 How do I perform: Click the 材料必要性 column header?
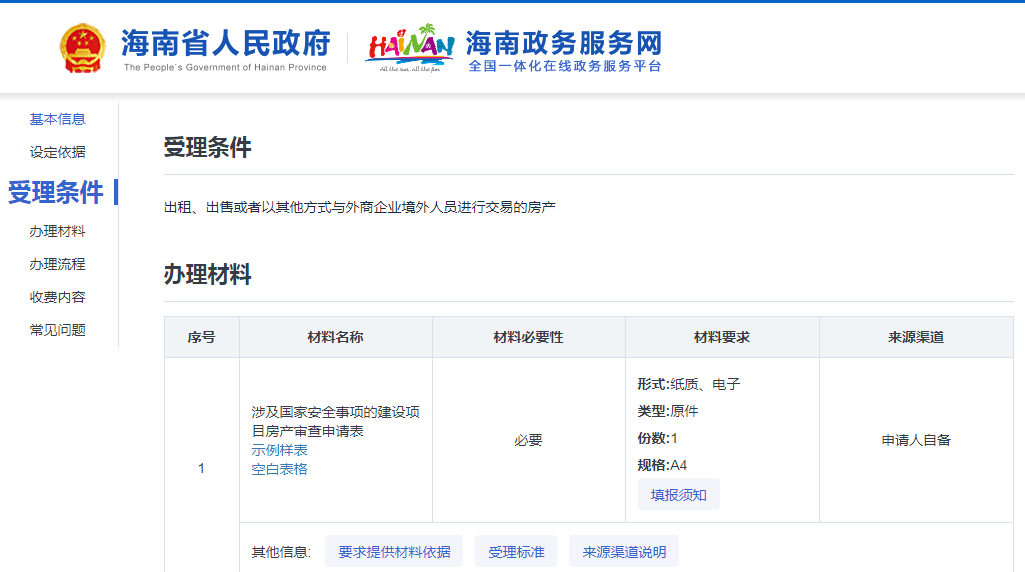click(529, 337)
